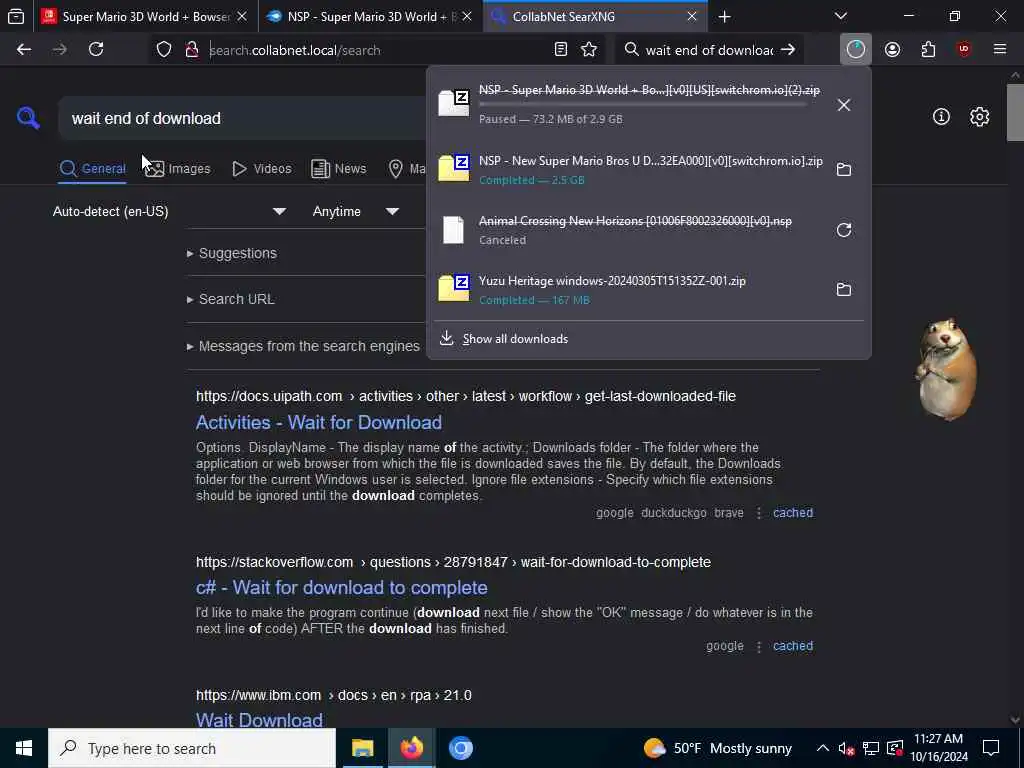
Task: Click the SearXNG magnifier logo
Action: (28, 118)
